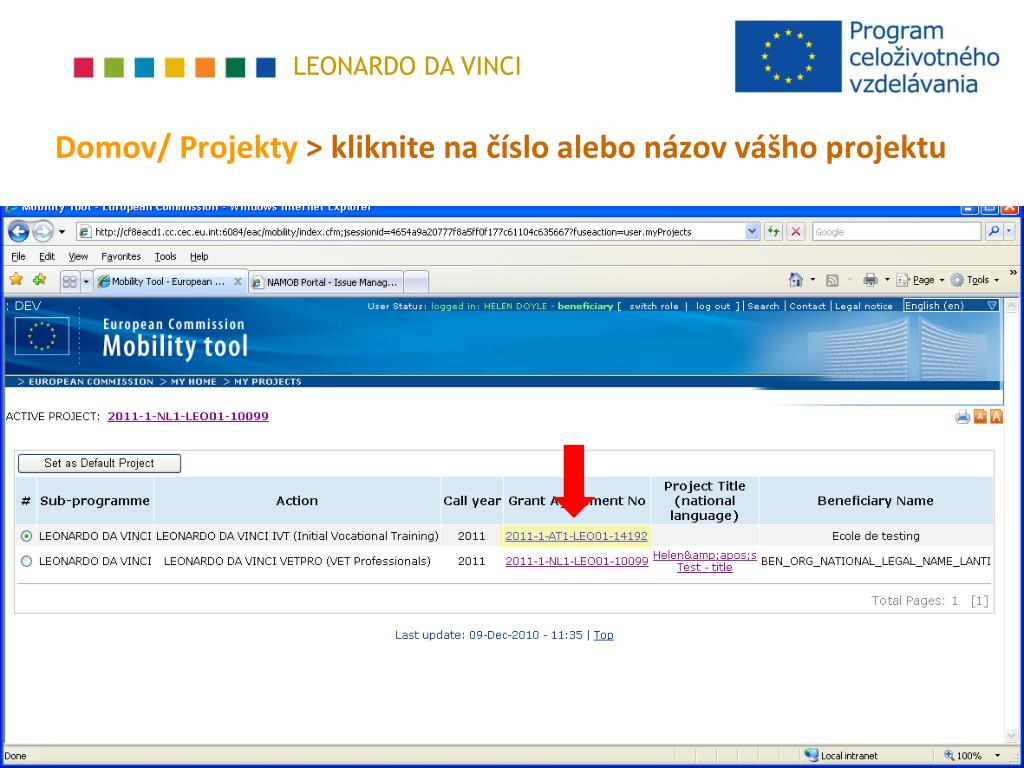The width and height of the screenshot is (1024, 768).
Task: Click the EU flag logo in Mobility tool header
Action: (x=42, y=336)
